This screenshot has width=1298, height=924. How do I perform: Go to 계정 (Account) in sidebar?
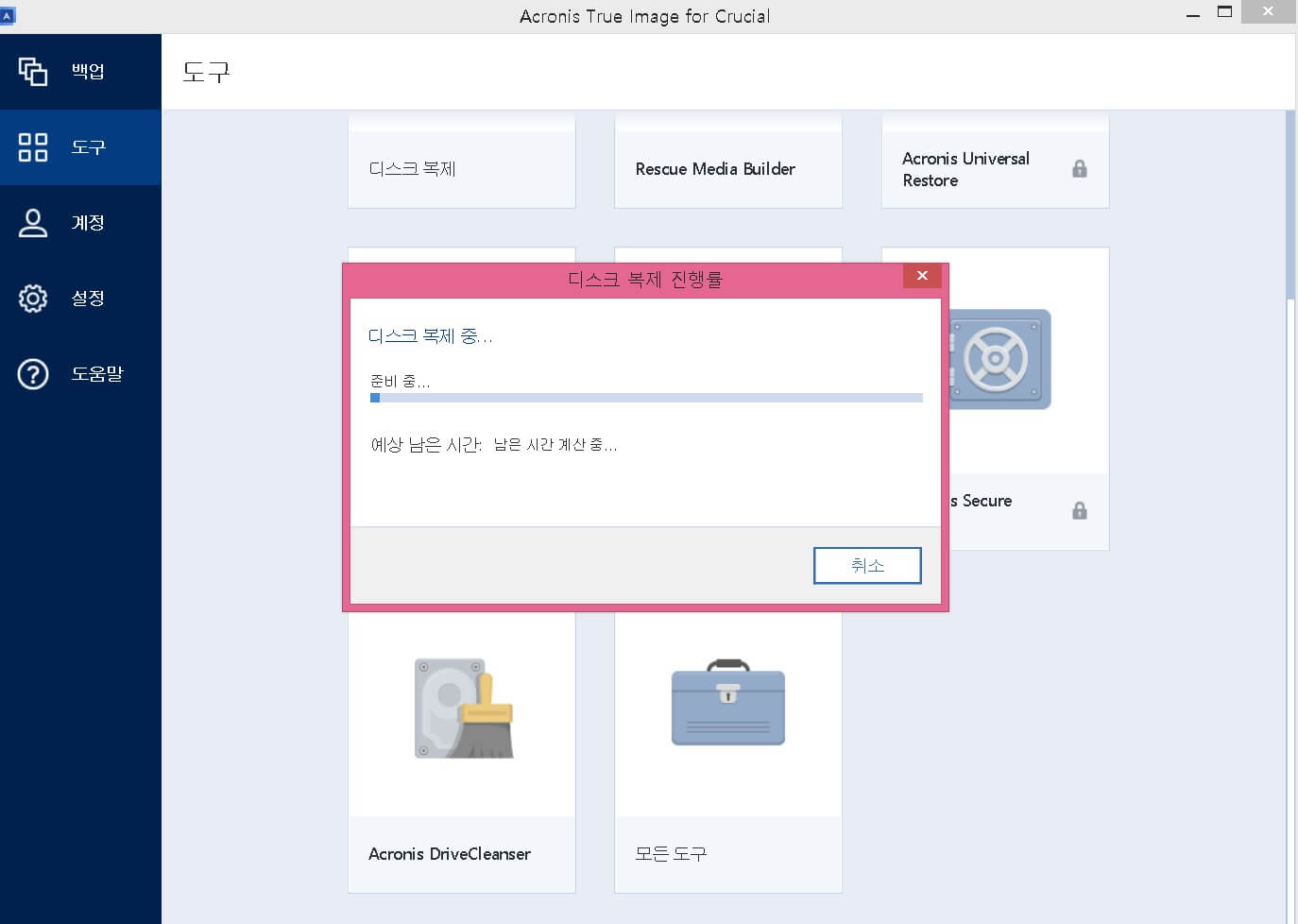pos(80,223)
